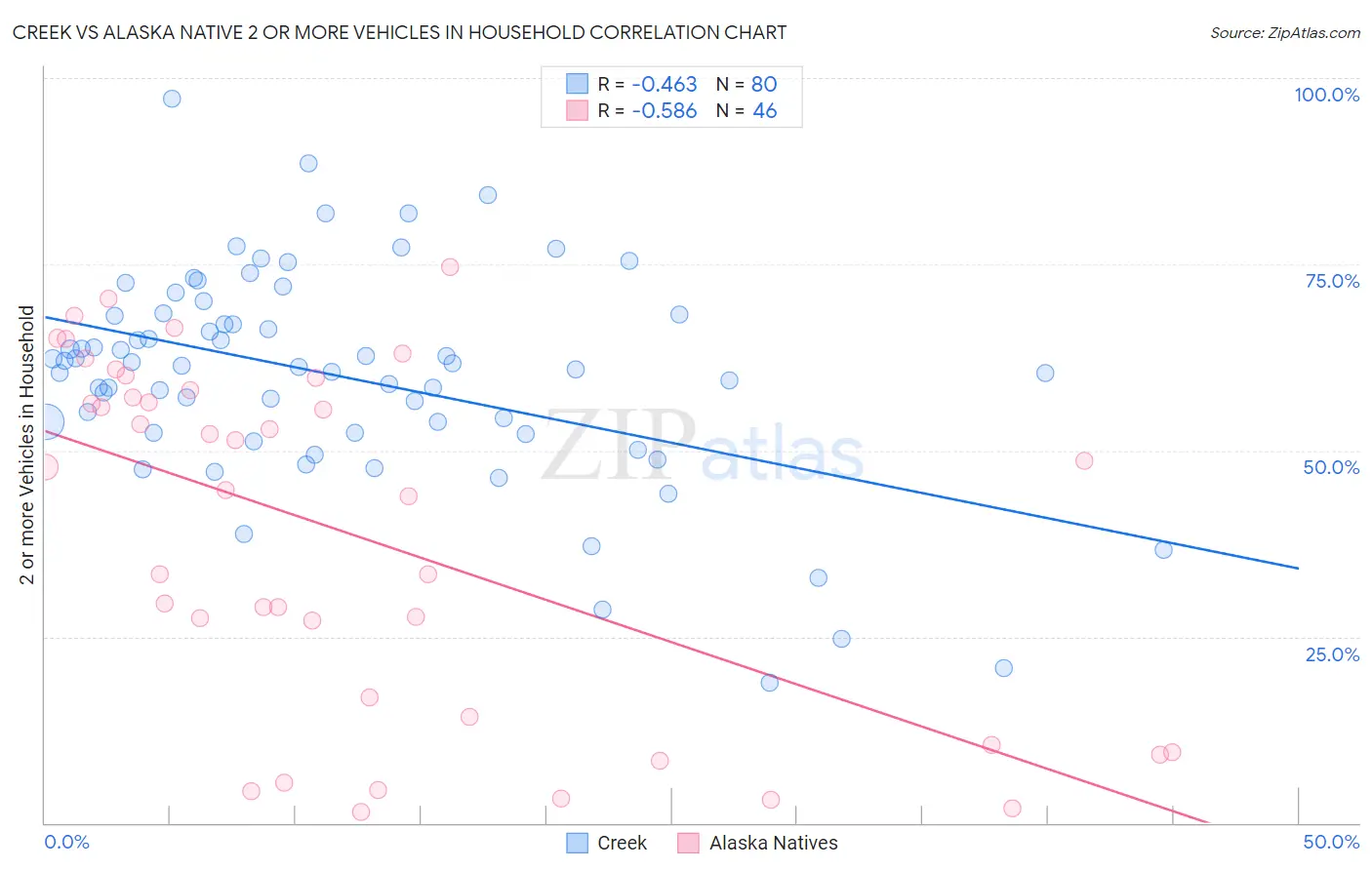The width and height of the screenshot is (1372, 870).
Task: Click the Alaska Natives legend color swatch at bottom
Action: click(689, 843)
